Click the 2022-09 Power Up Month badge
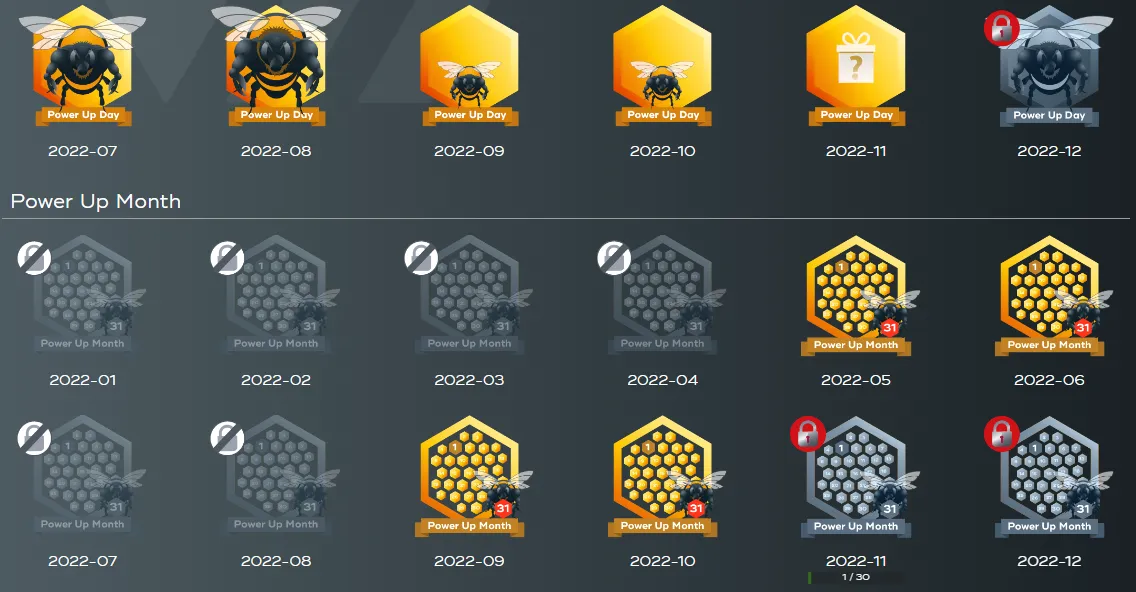This screenshot has height=592, width=1136. [469, 476]
